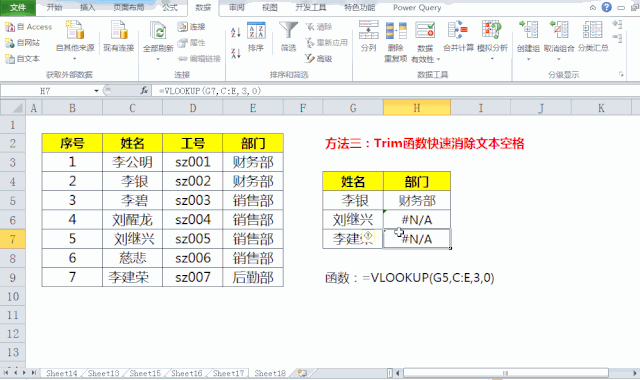The height and width of the screenshot is (380, 640).
Task: Click Insert Worksheet icon after Sheet18
Action: click(302, 373)
